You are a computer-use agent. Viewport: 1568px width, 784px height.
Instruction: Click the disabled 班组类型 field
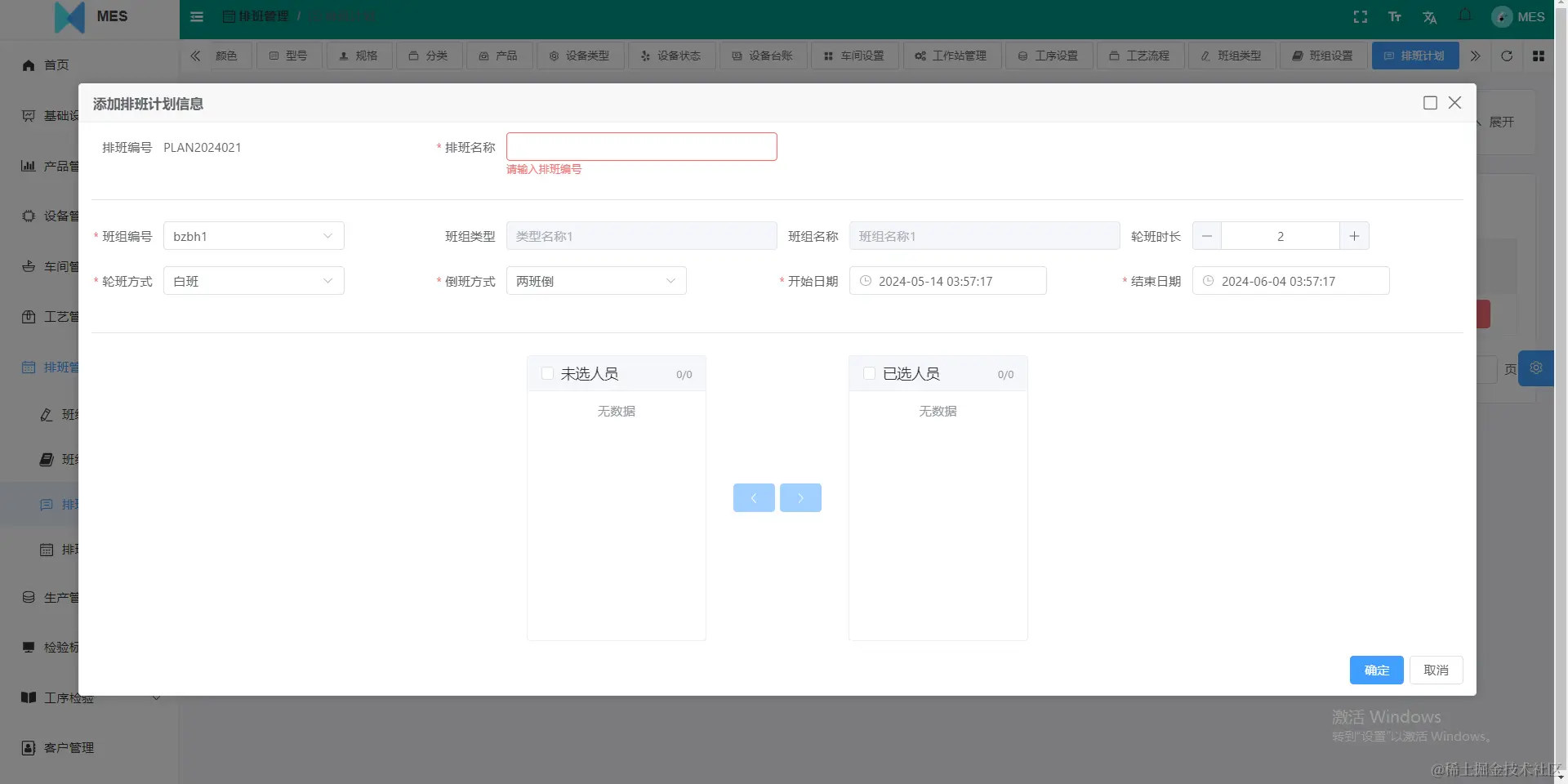[642, 236]
